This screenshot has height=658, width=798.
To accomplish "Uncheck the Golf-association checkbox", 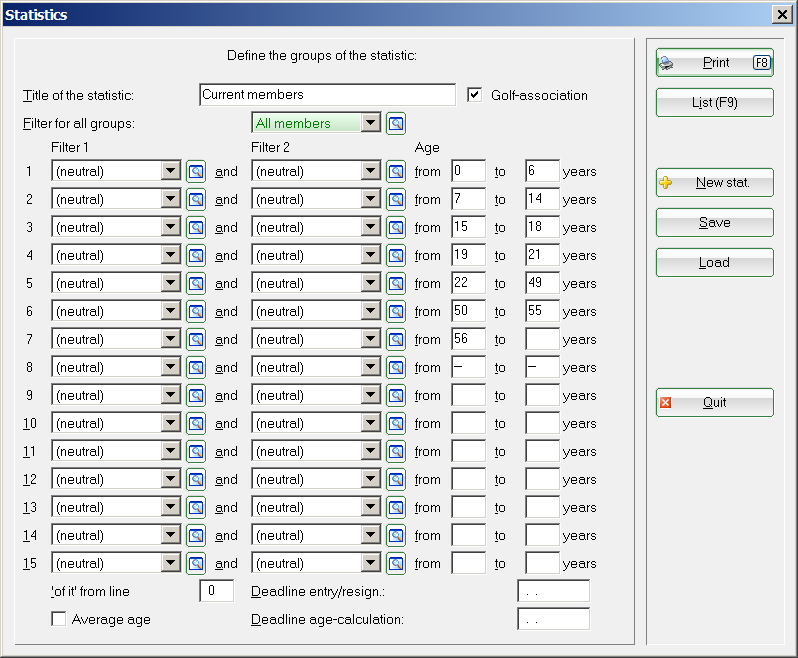I will [x=475, y=95].
